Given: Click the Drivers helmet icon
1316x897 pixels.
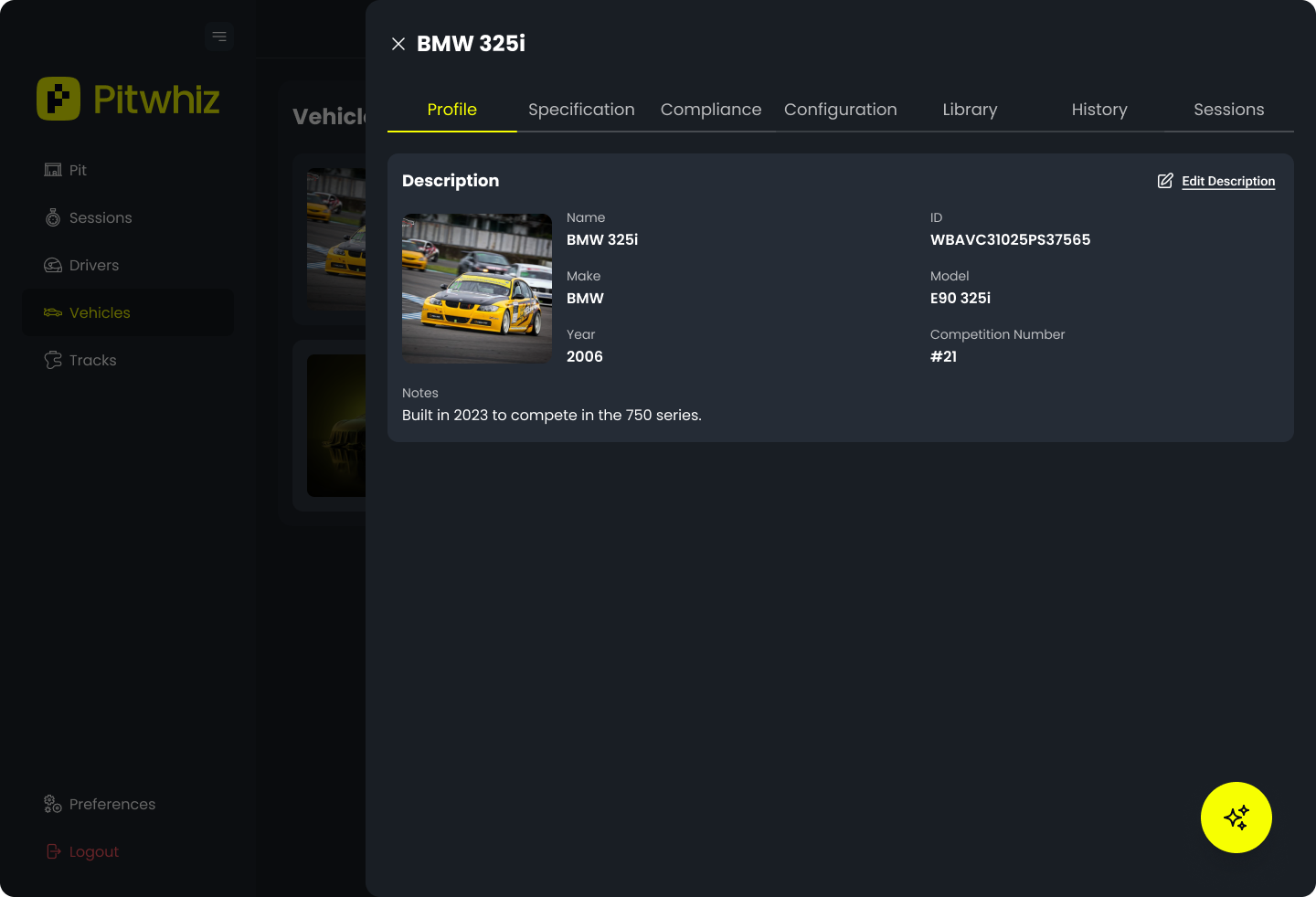Looking at the screenshot, I should [x=53, y=265].
